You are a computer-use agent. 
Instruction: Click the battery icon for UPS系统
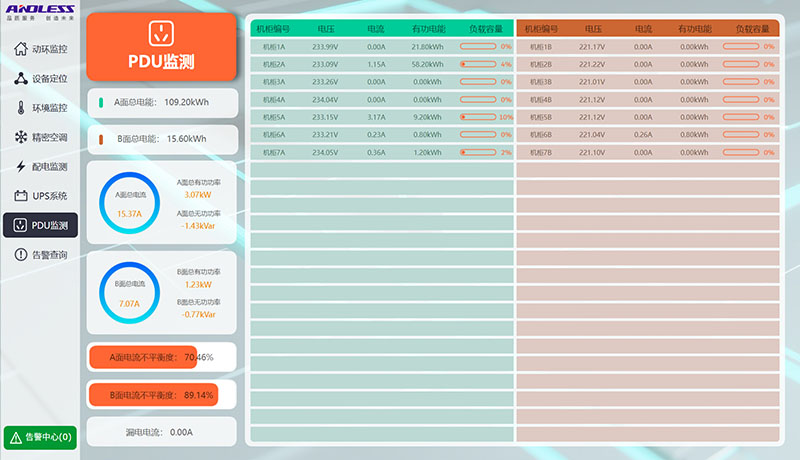point(21,196)
